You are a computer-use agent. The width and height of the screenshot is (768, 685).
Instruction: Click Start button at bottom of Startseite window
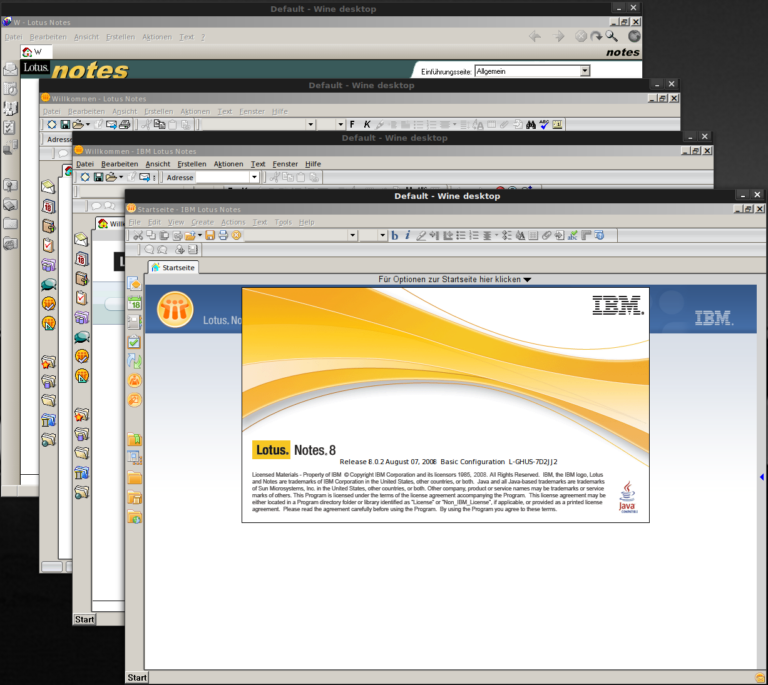click(x=137, y=678)
